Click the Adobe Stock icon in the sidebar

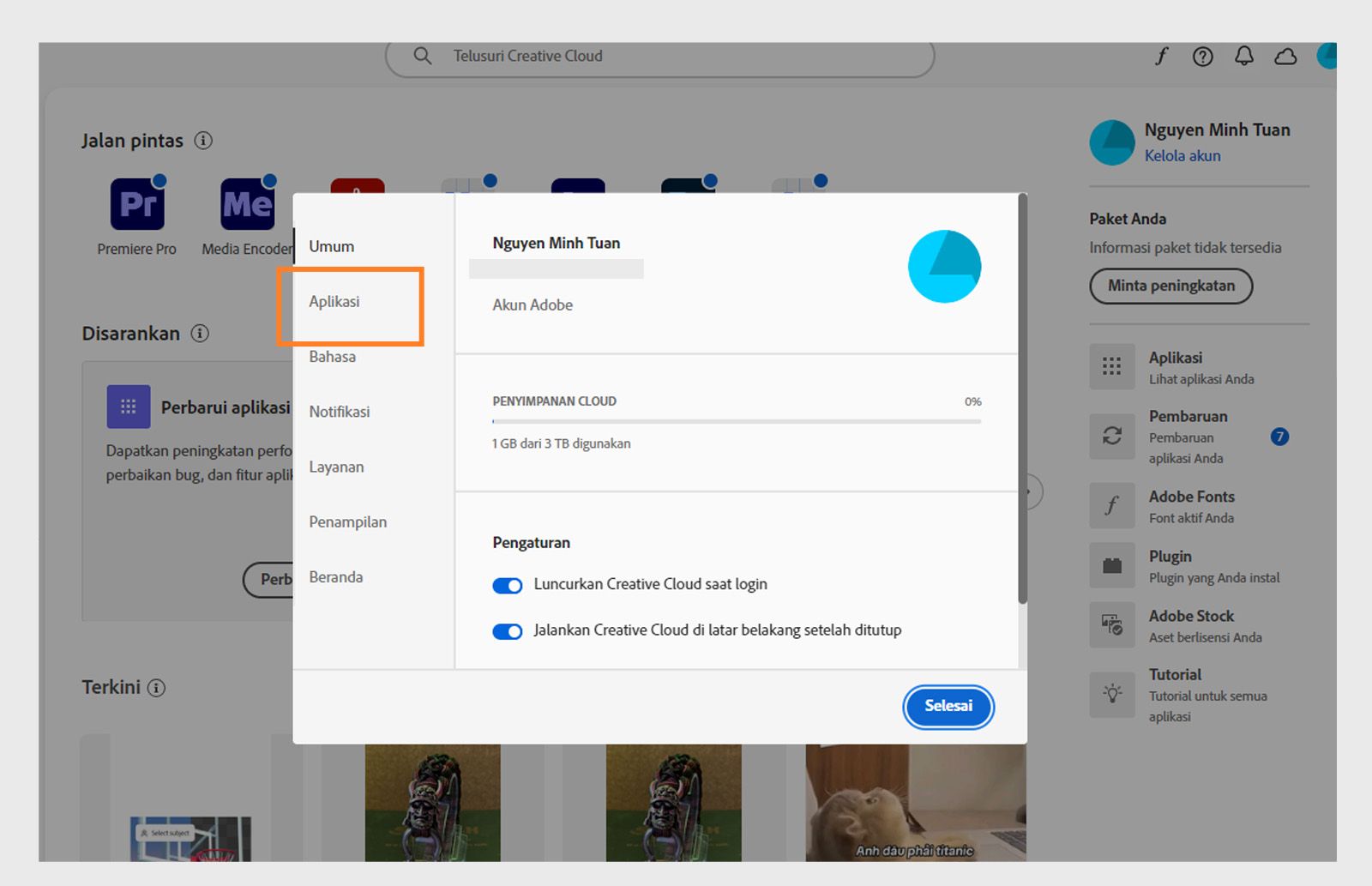1111,625
